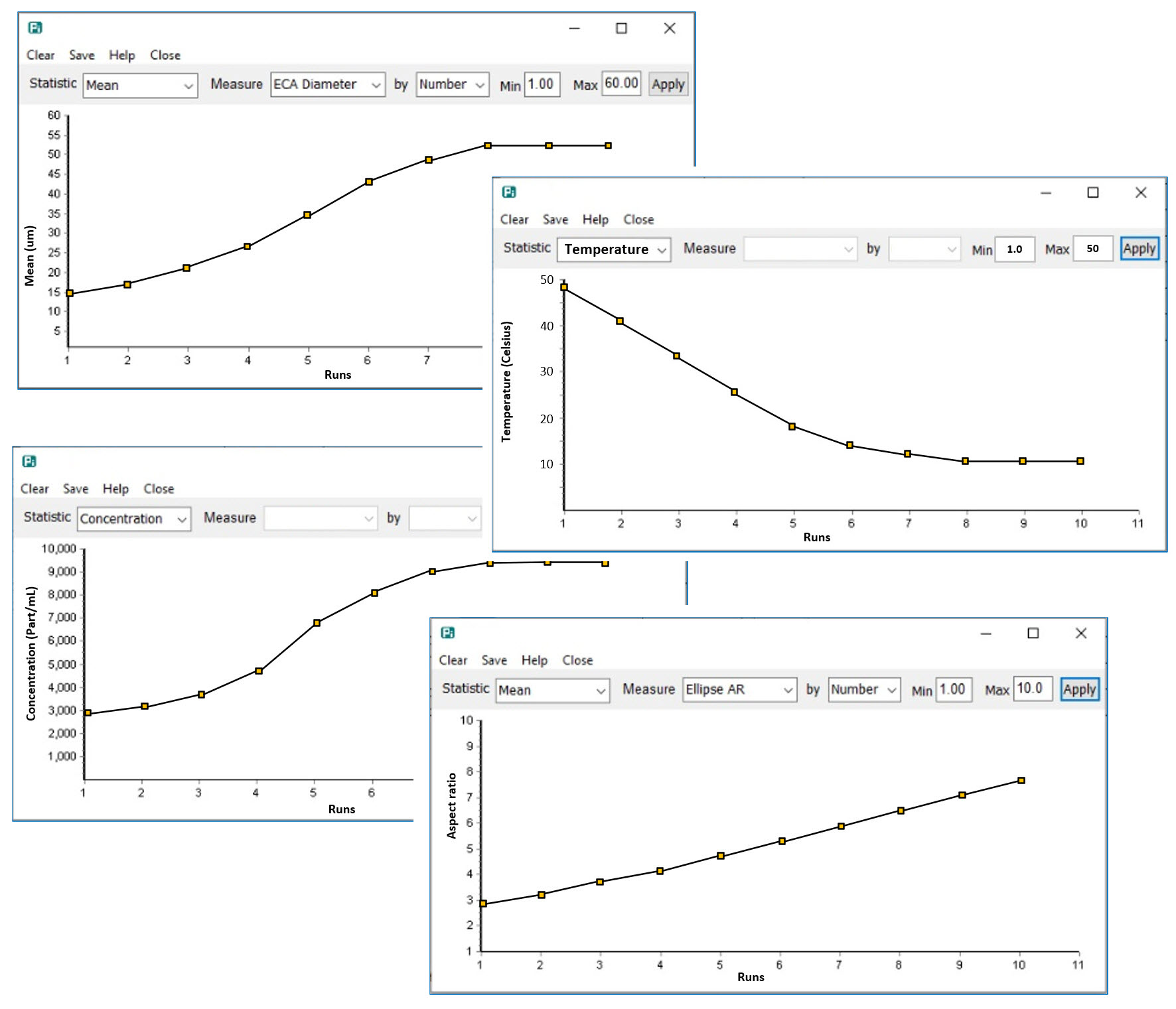Open Save menu in Ellipse AR window
Image resolution: width=1176 pixels, height=1009 pixels.
tap(494, 661)
